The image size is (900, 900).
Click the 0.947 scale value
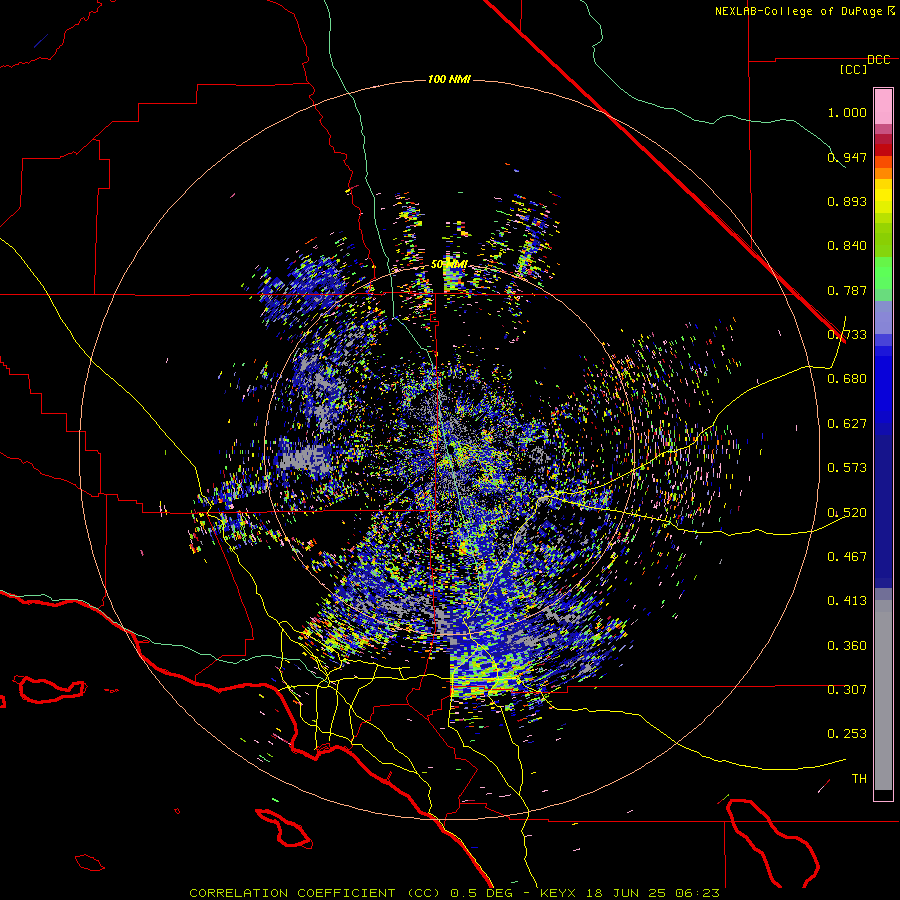pyautogui.click(x=847, y=157)
